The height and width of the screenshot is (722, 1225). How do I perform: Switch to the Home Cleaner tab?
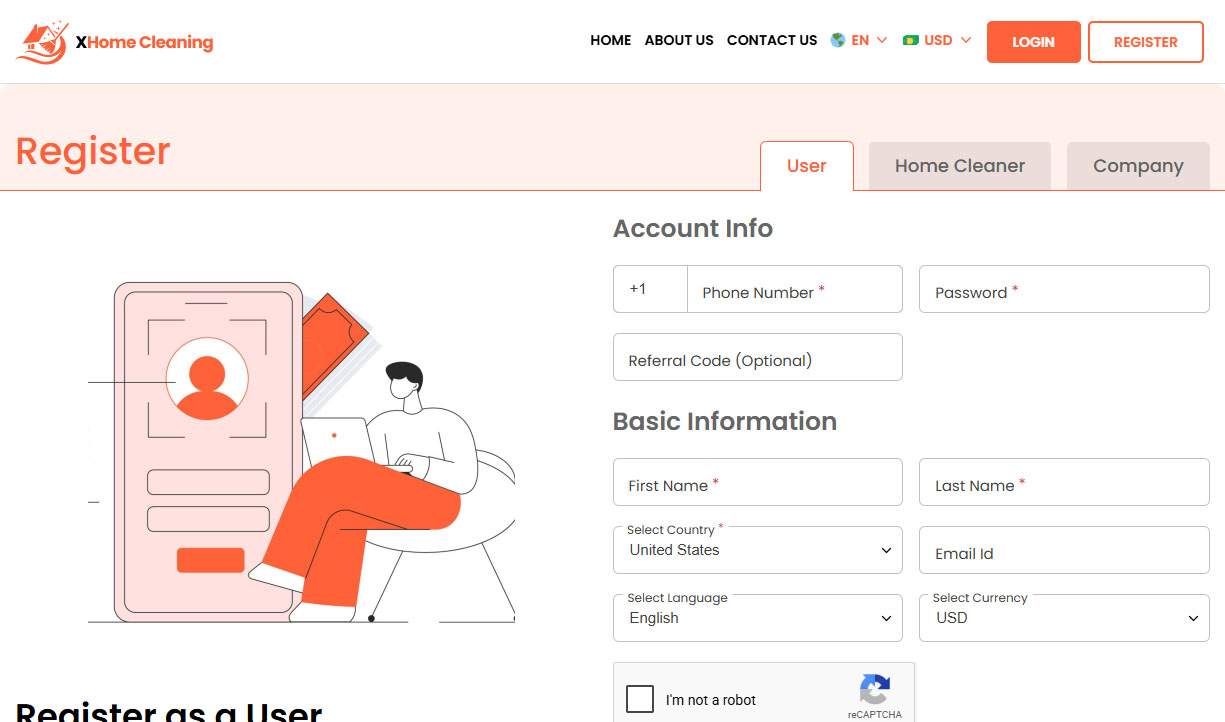pyautogui.click(x=959, y=166)
